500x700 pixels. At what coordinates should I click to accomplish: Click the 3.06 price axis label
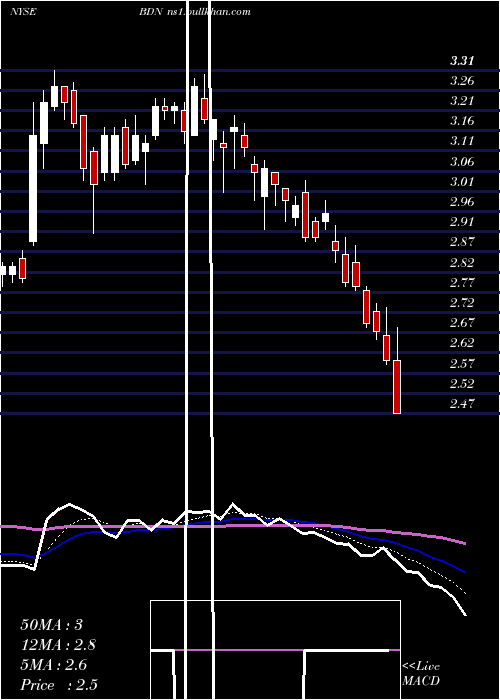[x=462, y=162]
